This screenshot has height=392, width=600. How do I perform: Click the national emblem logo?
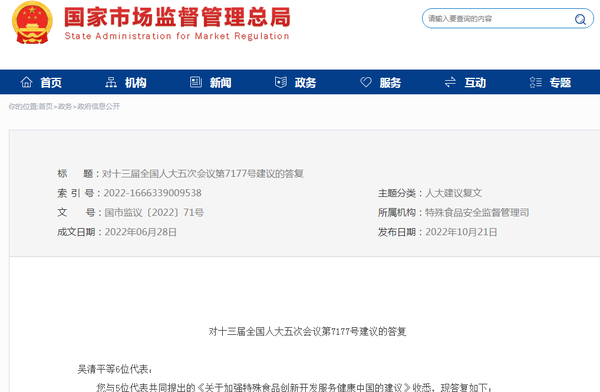coord(32,23)
